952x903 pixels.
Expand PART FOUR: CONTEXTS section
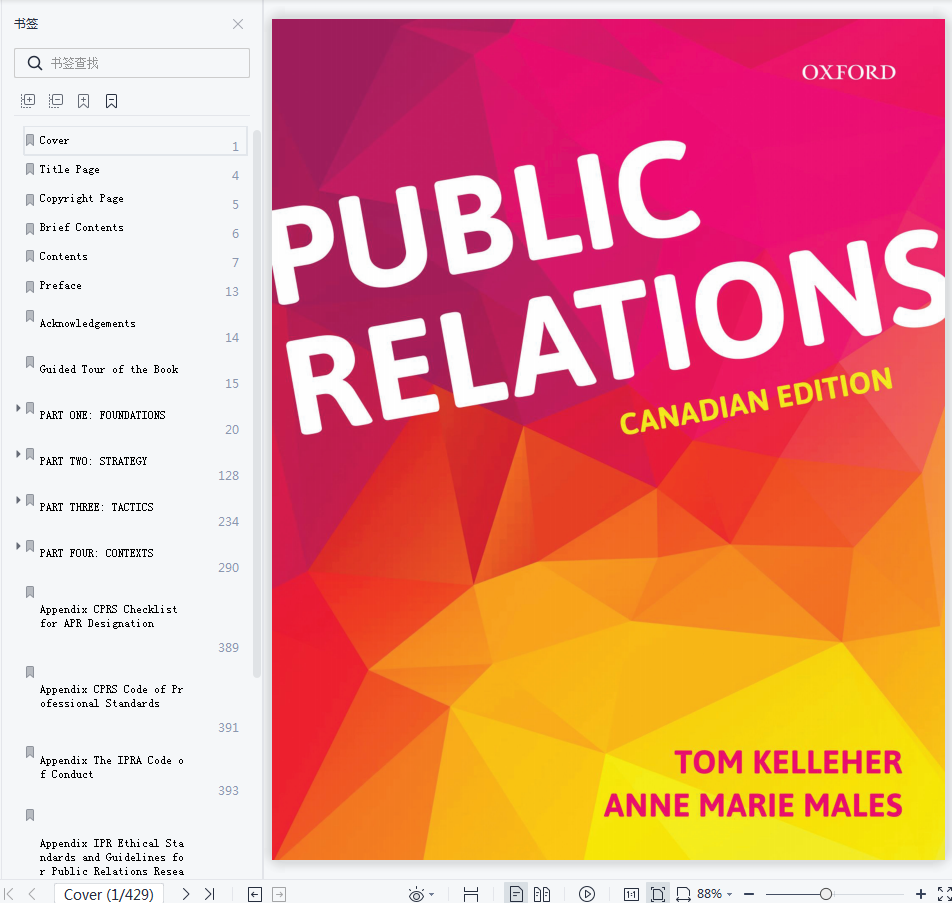(x=18, y=547)
